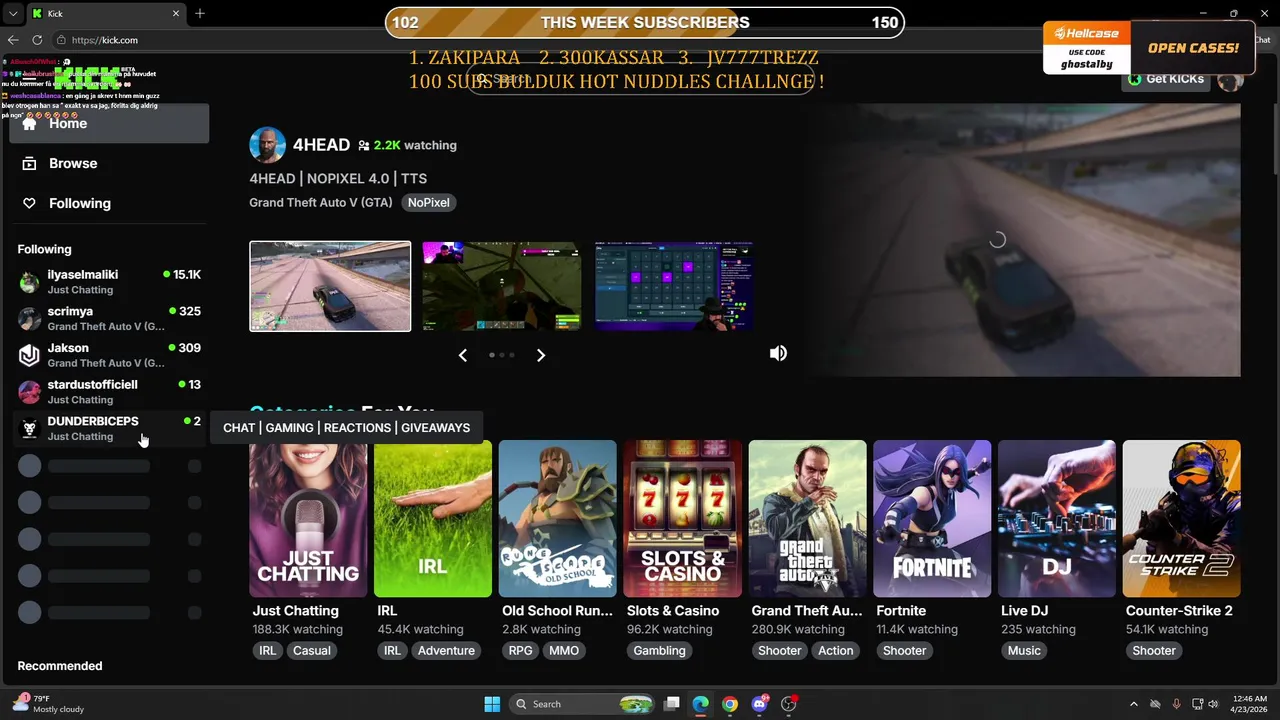Image resolution: width=1280 pixels, height=720 pixels.
Task: Click 4HEAD's profile picture
Action: coord(267,145)
